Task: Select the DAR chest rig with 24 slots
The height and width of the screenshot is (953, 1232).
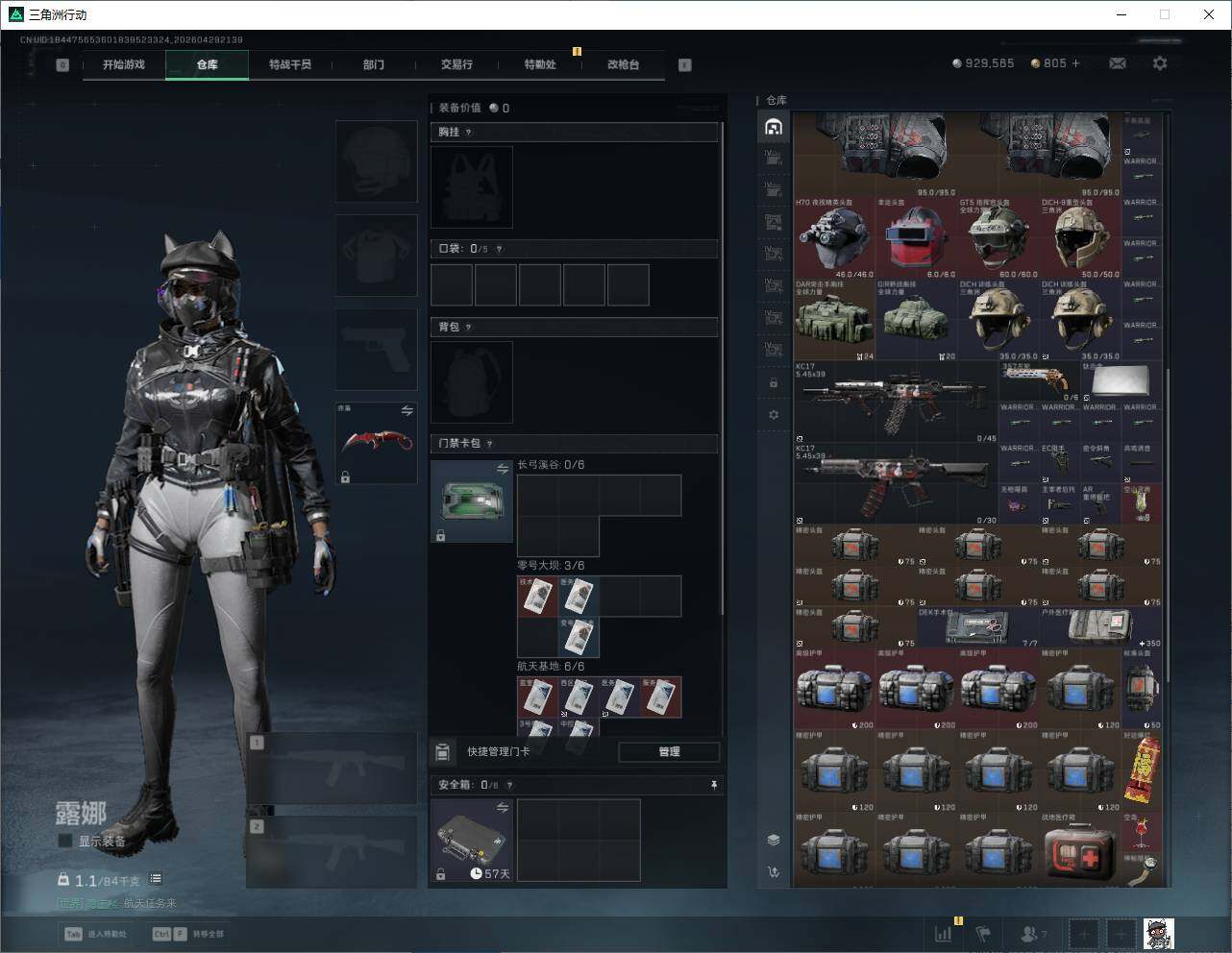Action: tap(835, 320)
